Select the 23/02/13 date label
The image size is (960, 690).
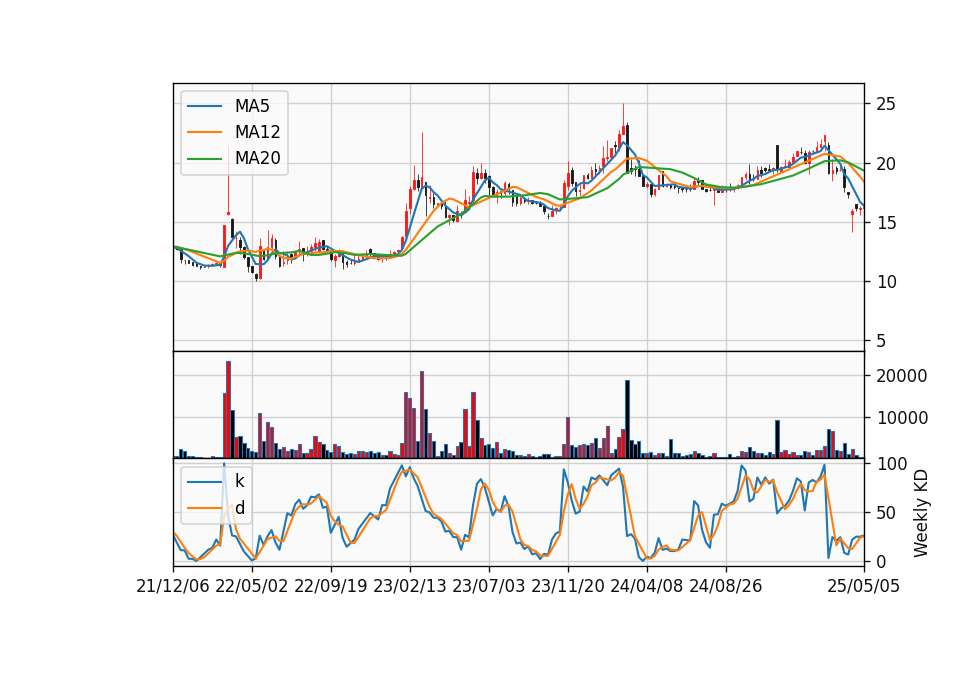[410, 587]
